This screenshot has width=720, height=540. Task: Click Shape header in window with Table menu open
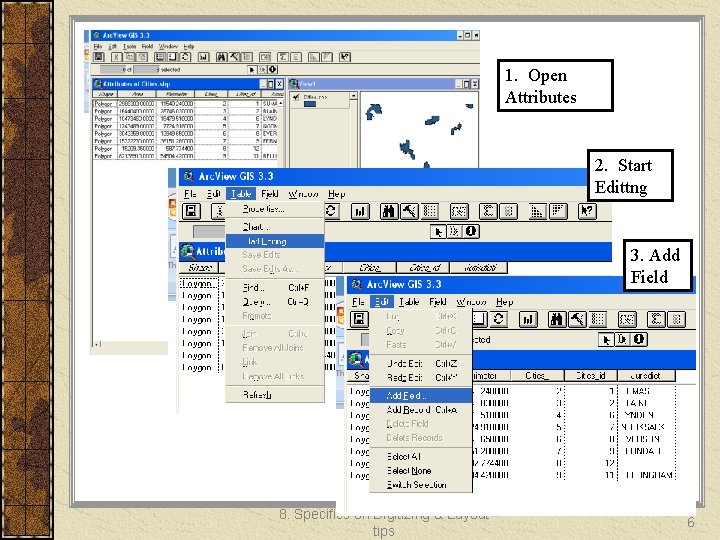click(x=200, y=268)
